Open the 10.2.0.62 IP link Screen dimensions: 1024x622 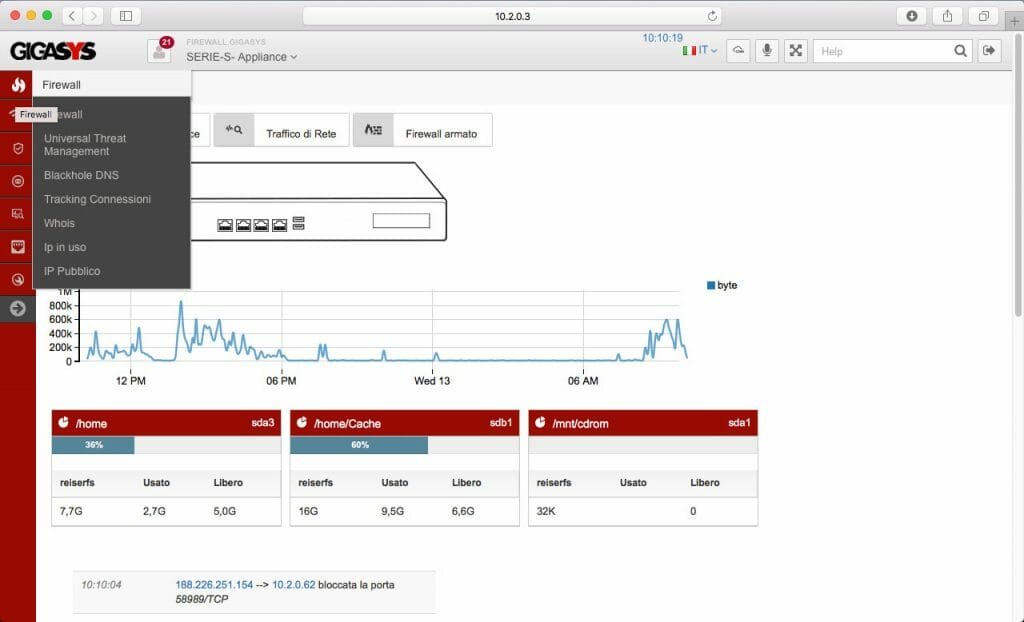[x=293, y=585]
